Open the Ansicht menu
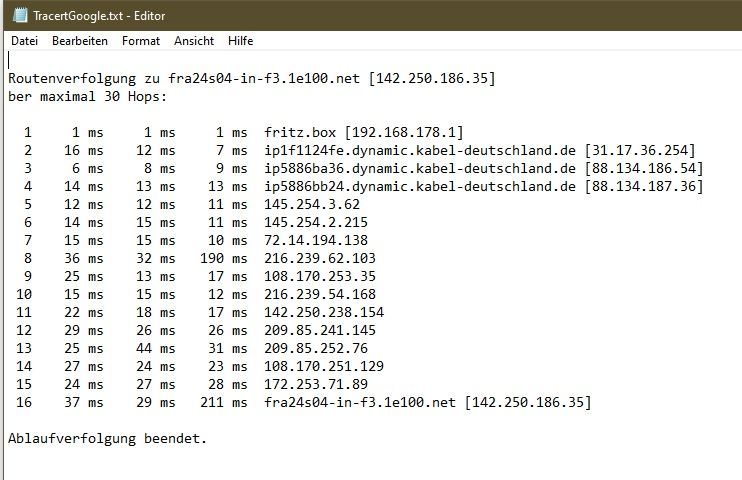The height and width of the screenshot is (480, 742). click(194, 41)
